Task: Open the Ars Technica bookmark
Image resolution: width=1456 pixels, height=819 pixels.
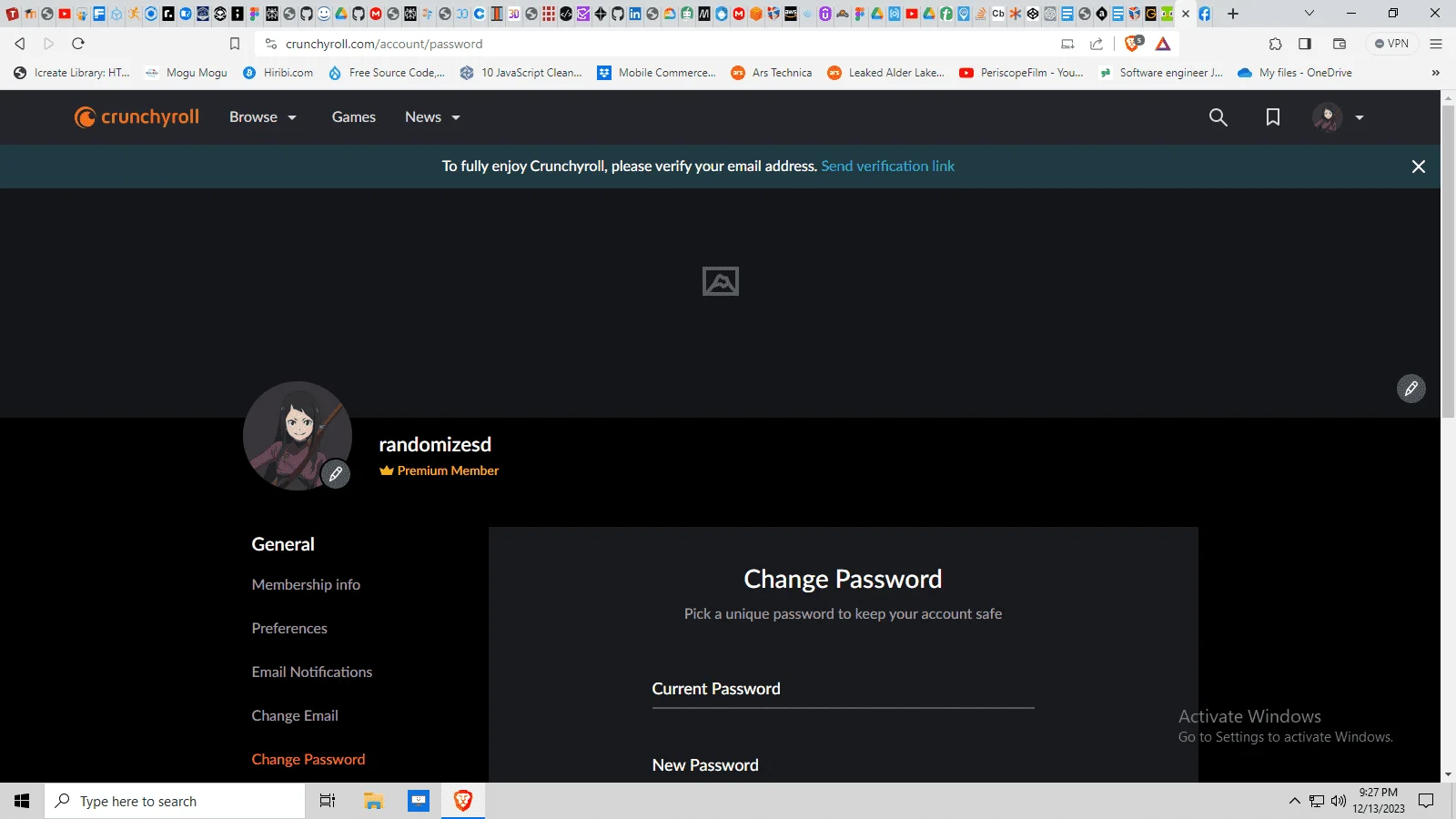Action: click(x=772, y=73)
